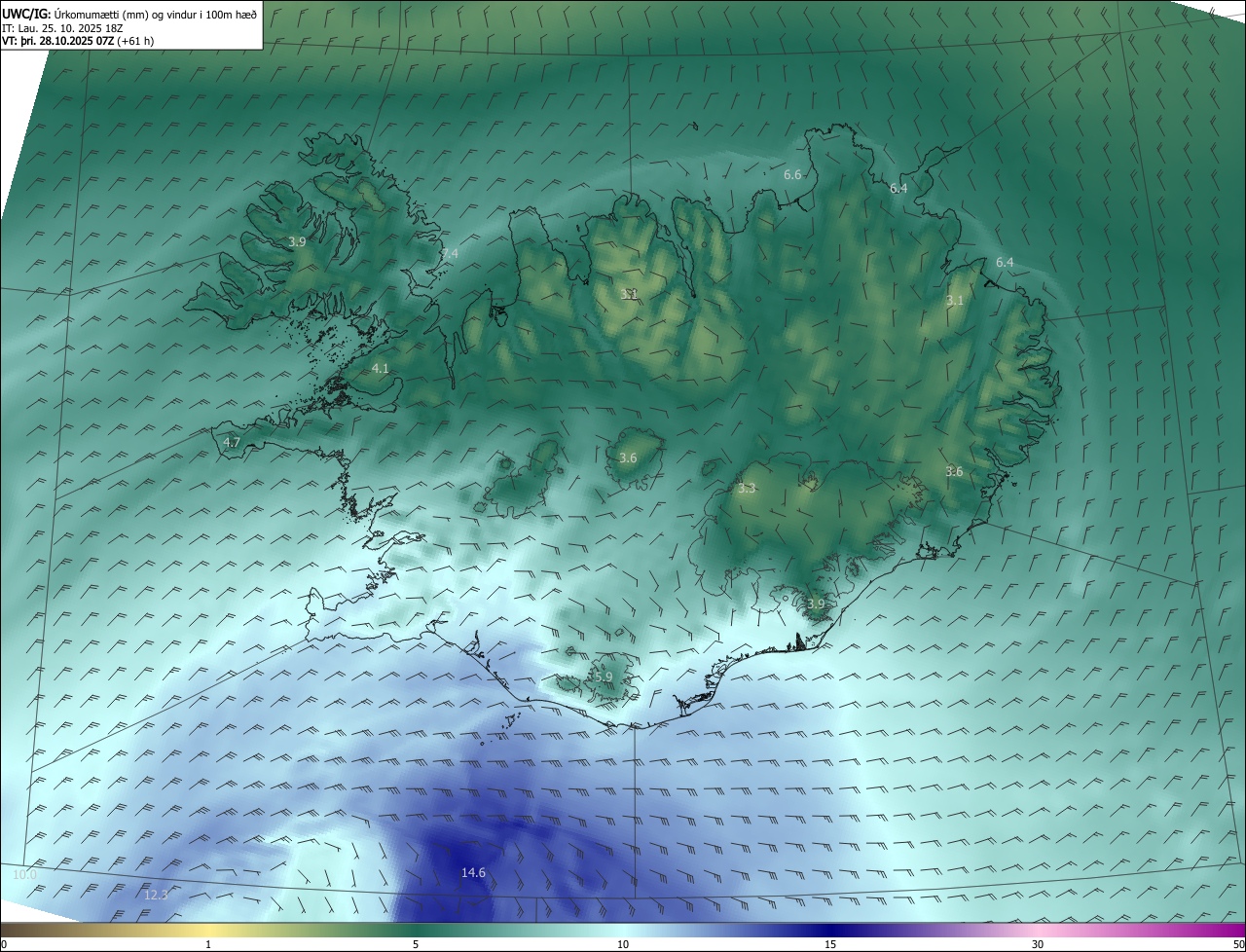Click the 7.4 value label
The width and height of the screenshot is (1246, 952).
tap(449, 254)
